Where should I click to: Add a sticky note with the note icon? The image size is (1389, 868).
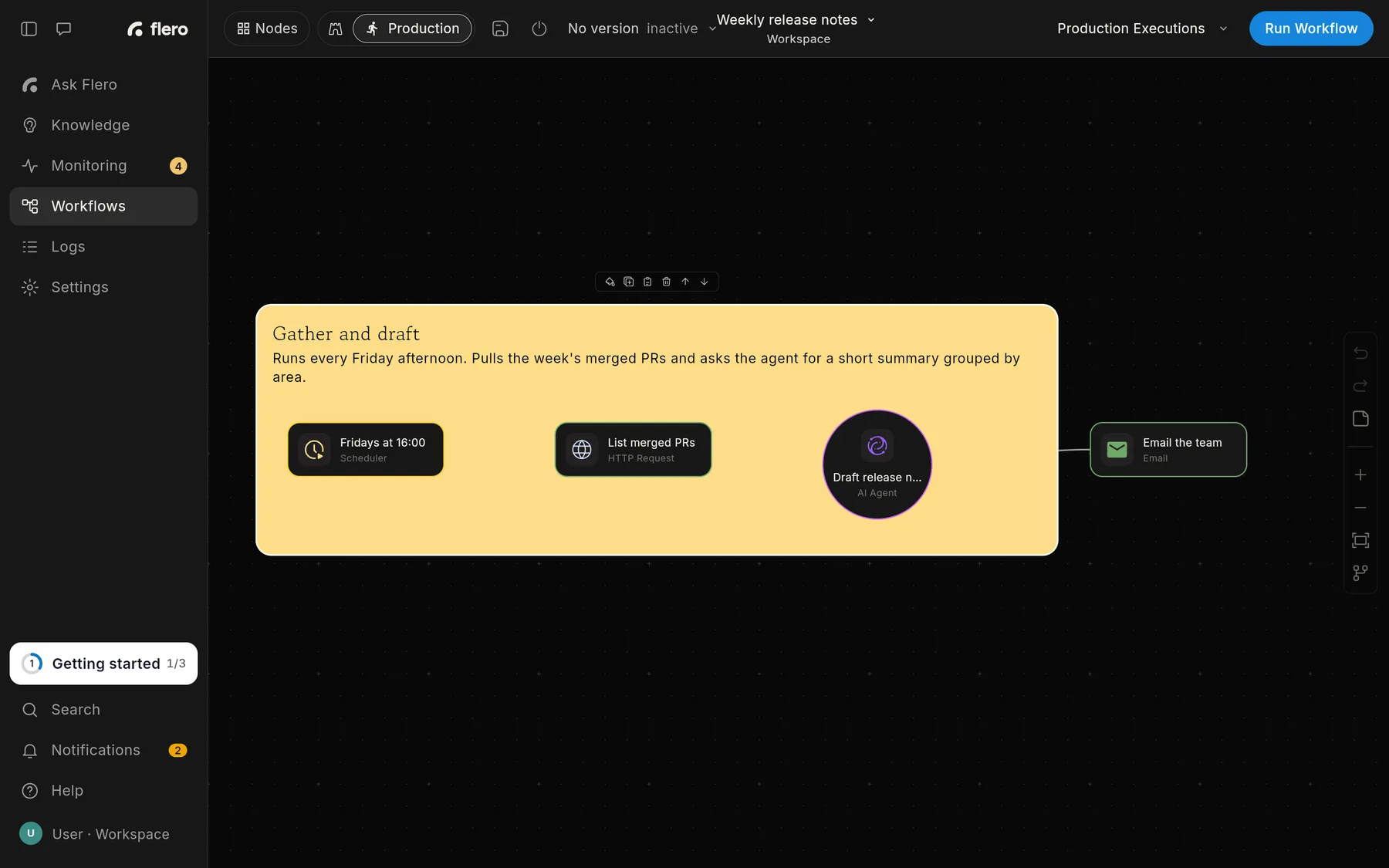click(x=1360, y=419)
